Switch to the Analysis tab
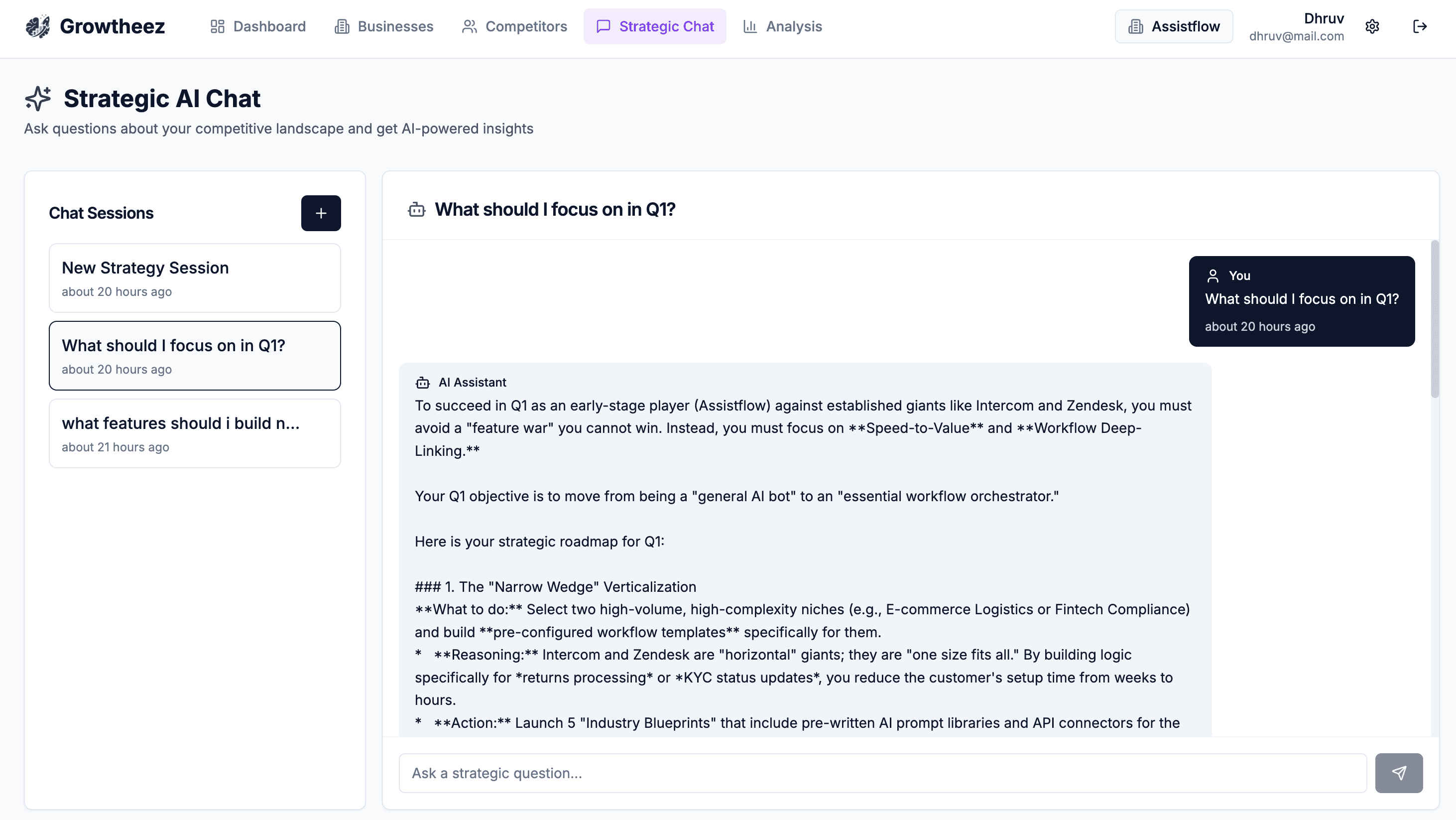Image resolution: width=1456 pixels, height=820 pixels. pos(782,26)
